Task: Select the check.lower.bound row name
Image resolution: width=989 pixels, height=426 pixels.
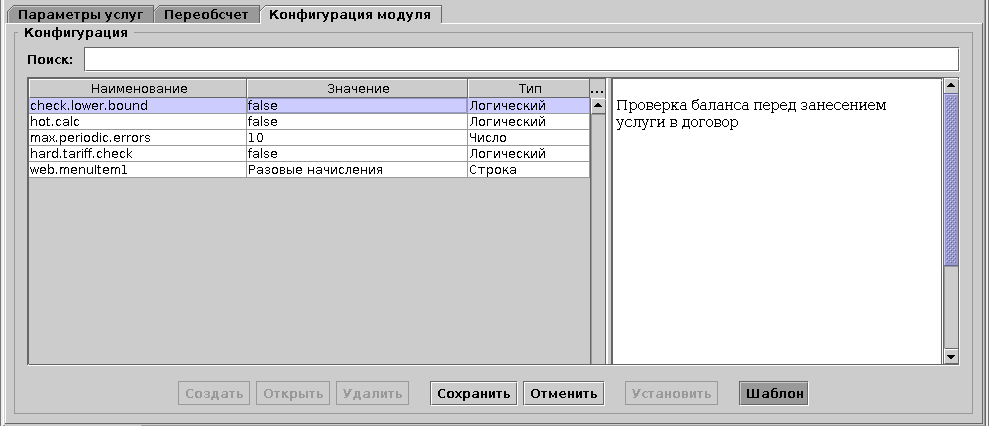Action: pos(138,105)
